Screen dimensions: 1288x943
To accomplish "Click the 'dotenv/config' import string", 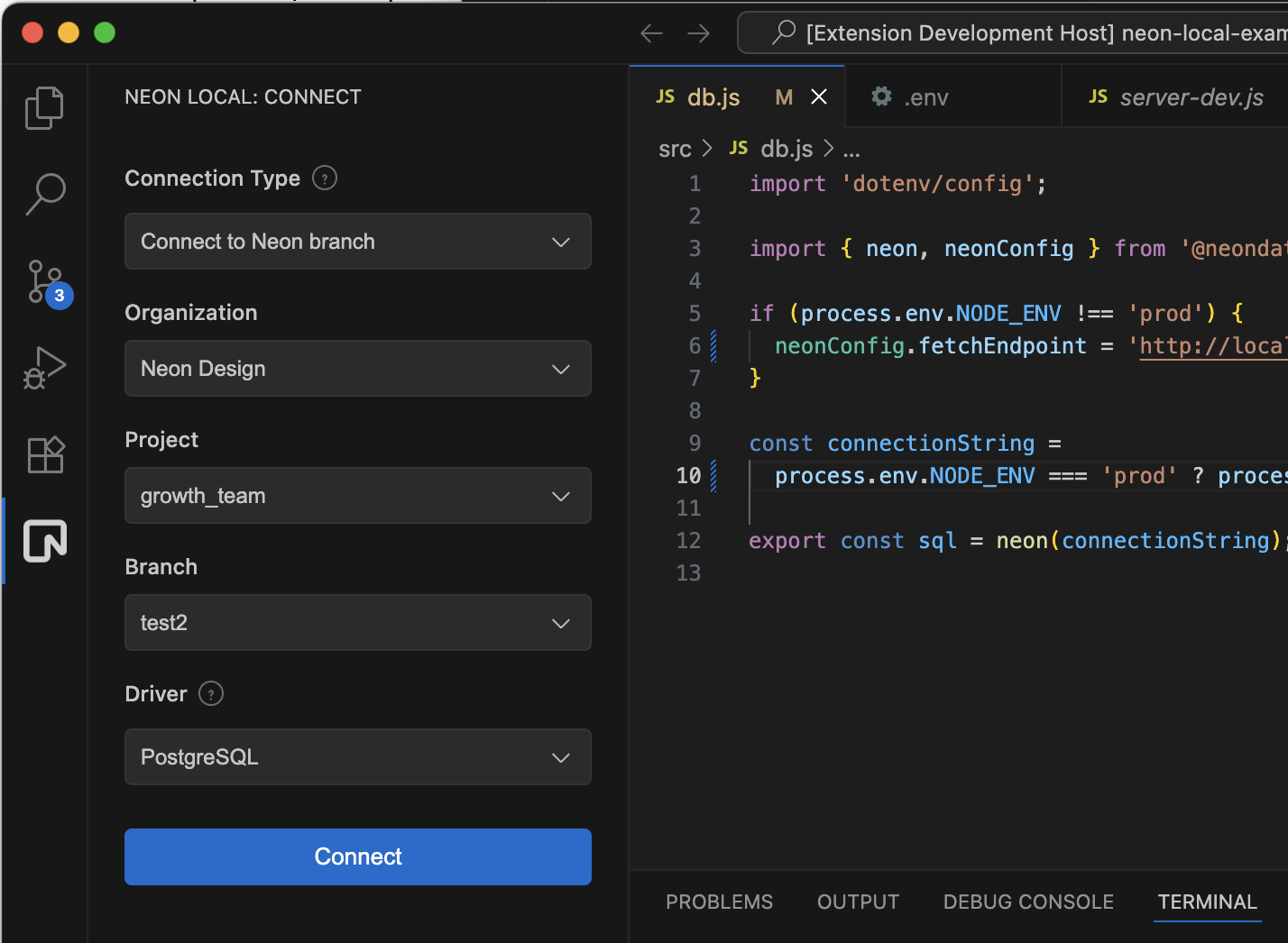I will click(937, 184).
